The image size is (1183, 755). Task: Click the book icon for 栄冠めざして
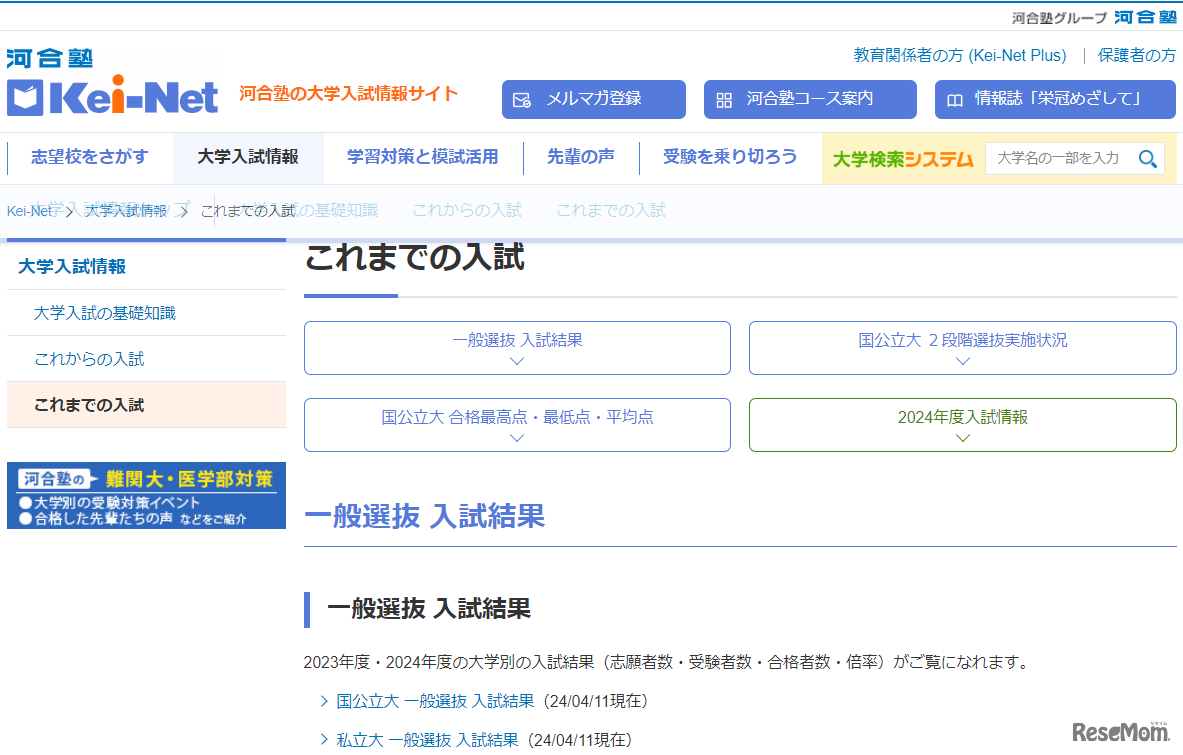point(955,100)
